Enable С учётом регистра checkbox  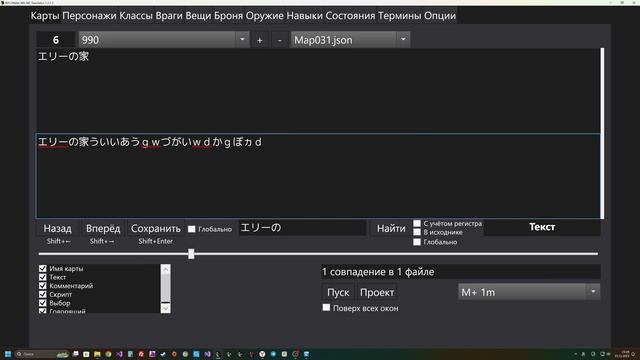417,223
